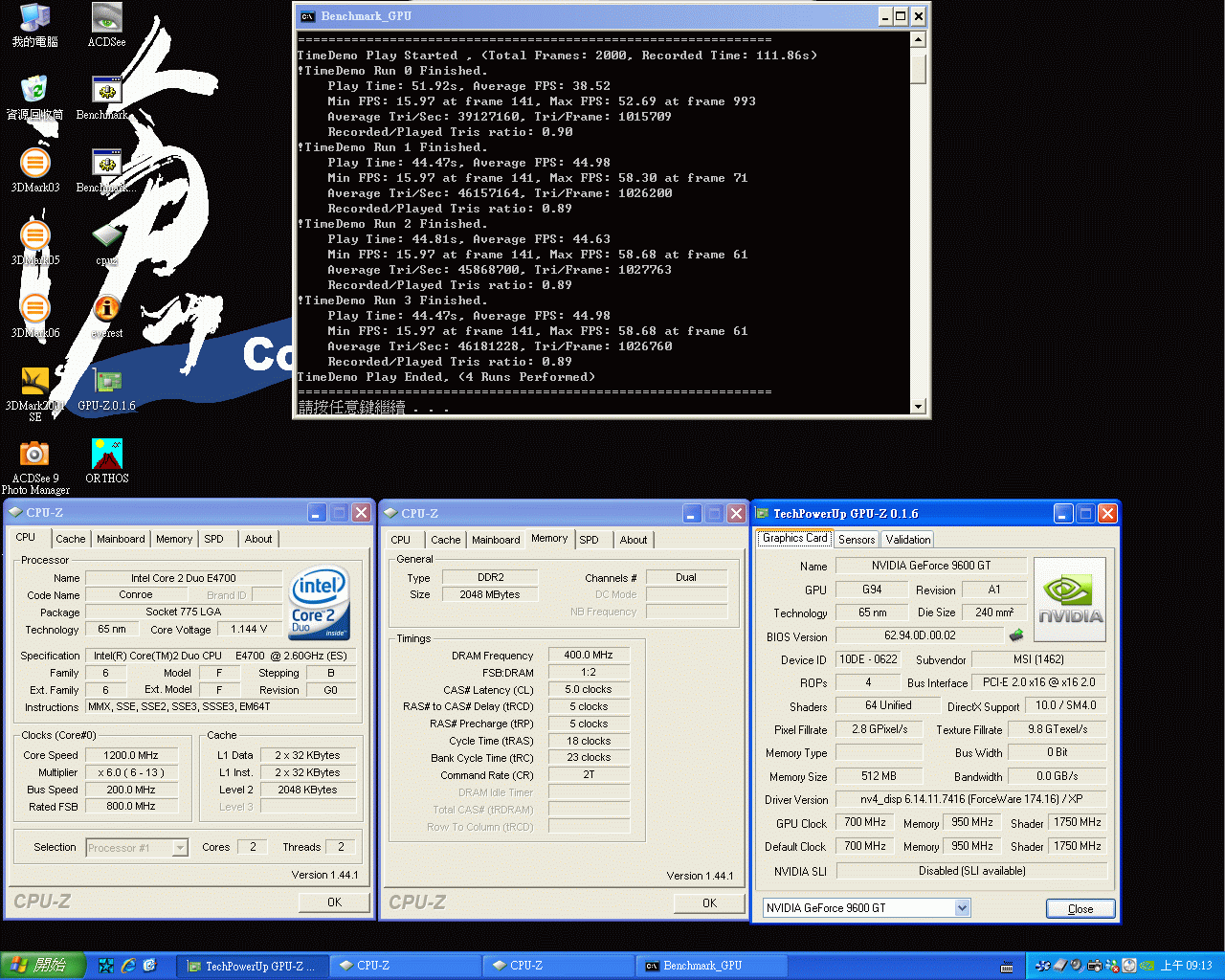This screenshot has height=980, width=1225.
Task: Click the fan tray icon
Action: click(x=1043, y=966)
